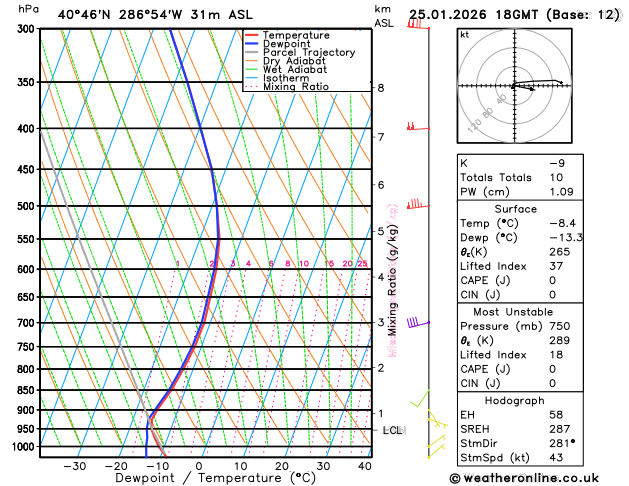Click the 'km ASL' altitude axis header
The image size is (629, 486).
384,16
